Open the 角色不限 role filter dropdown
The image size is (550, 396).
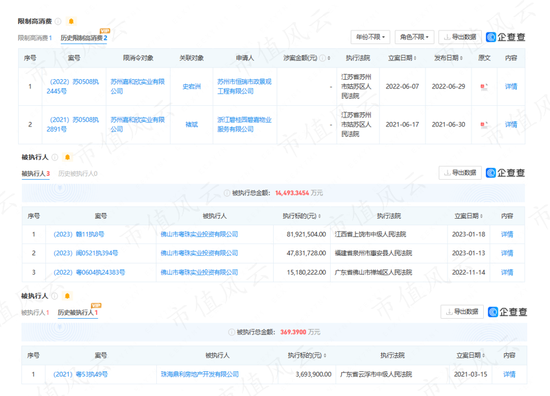tap(414, 37)
